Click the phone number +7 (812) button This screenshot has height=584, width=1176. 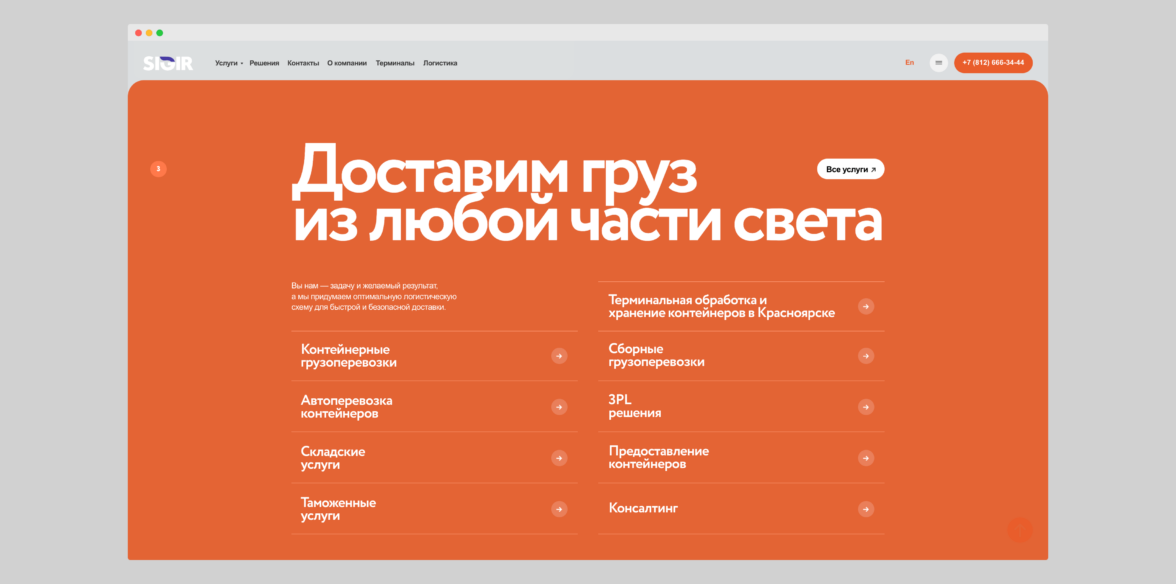pyautogui.click(x=992, y=63)
